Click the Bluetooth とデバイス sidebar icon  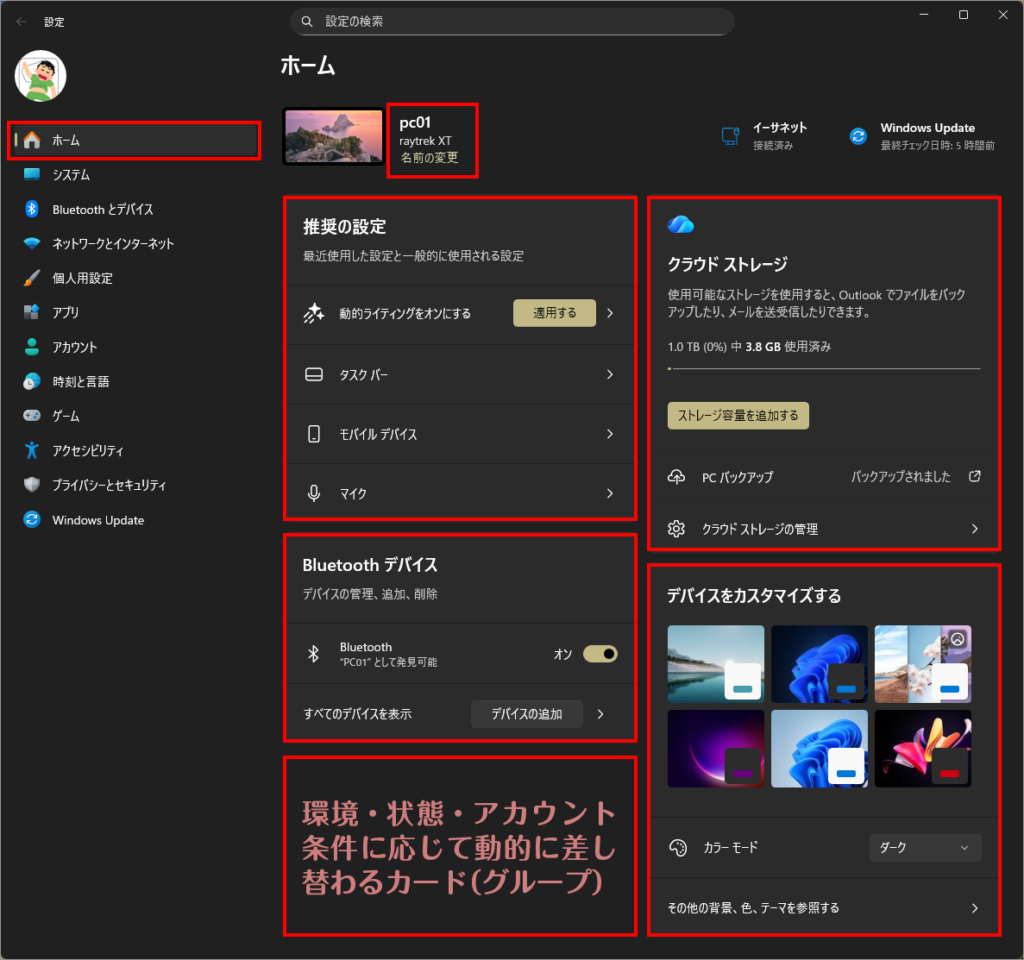pyautogui.click(x=32, y=209)
